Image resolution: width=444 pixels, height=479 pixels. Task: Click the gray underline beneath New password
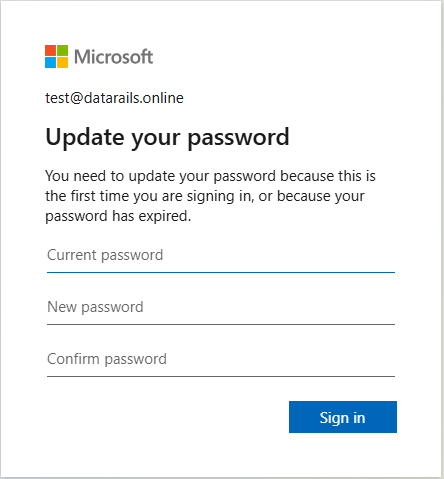(x=221, y=324)
